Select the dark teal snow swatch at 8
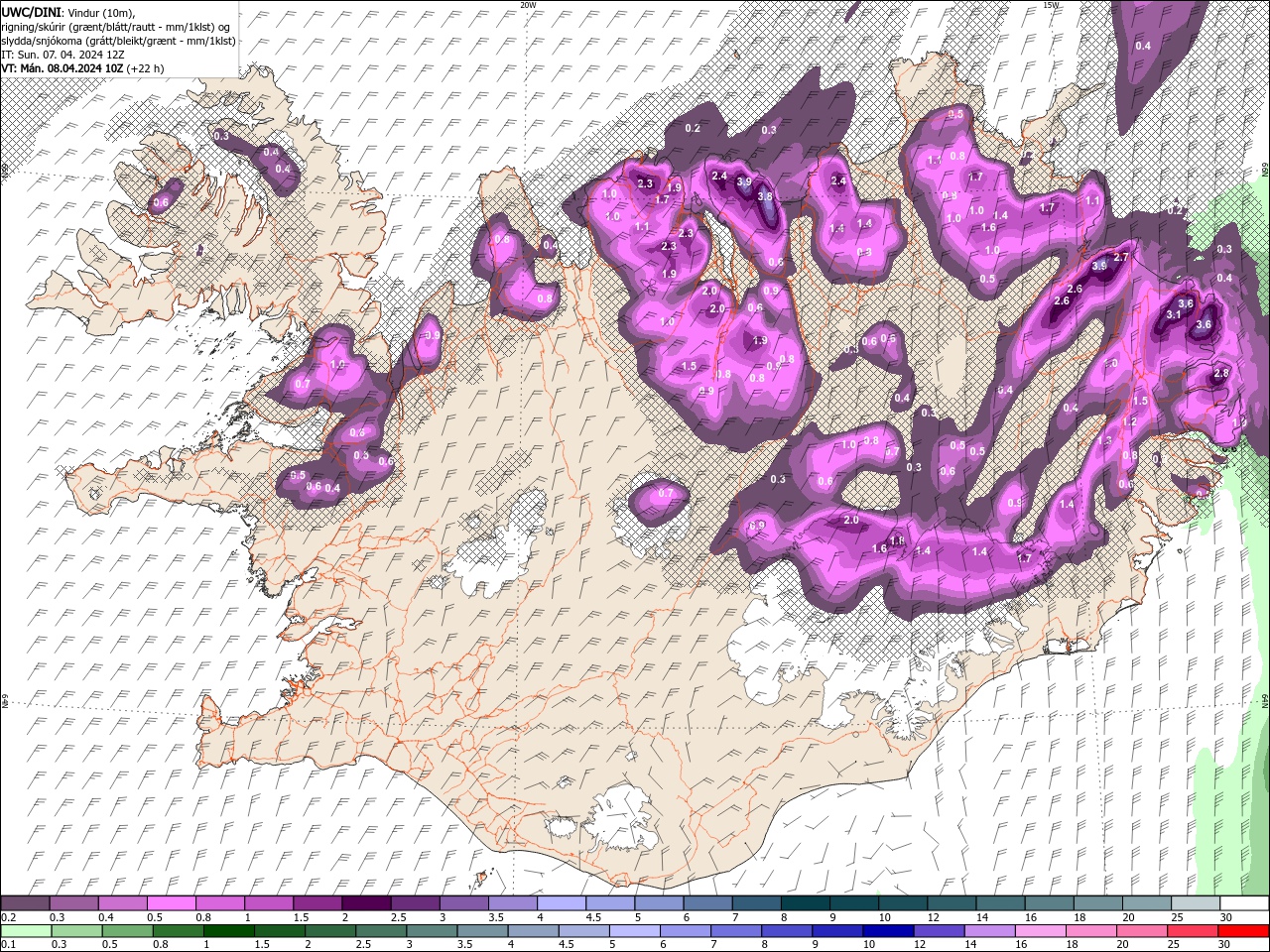This screenshot has height=952, width=1270. click(x=806, y=903)
